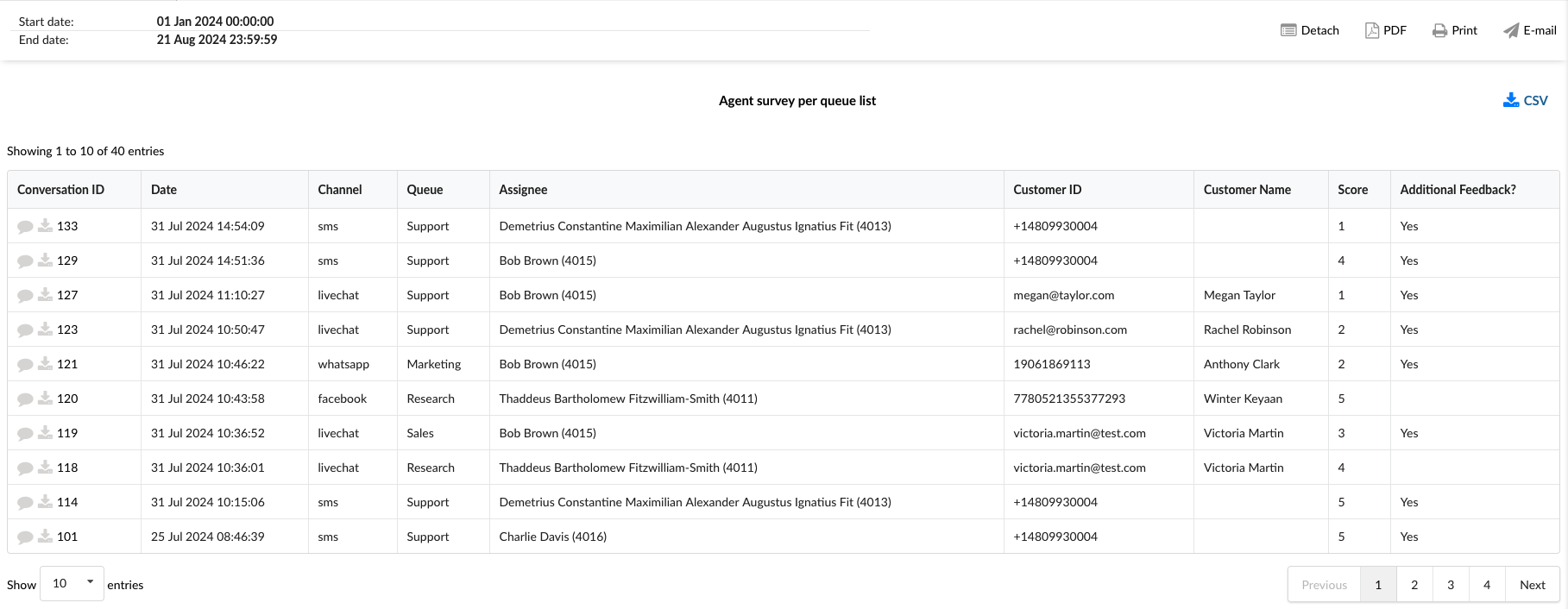Click the Next page button
Screen dimensions: 1568x609
click(x=1533, y=584)
